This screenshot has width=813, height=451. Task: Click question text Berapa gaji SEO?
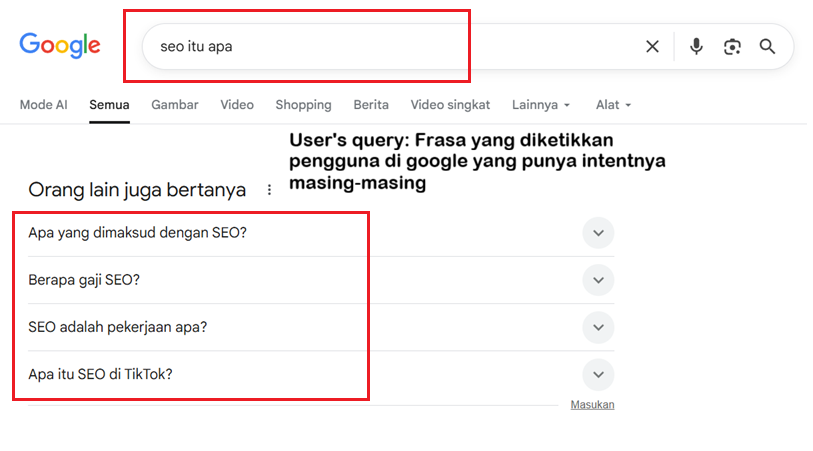pos(84,280)
